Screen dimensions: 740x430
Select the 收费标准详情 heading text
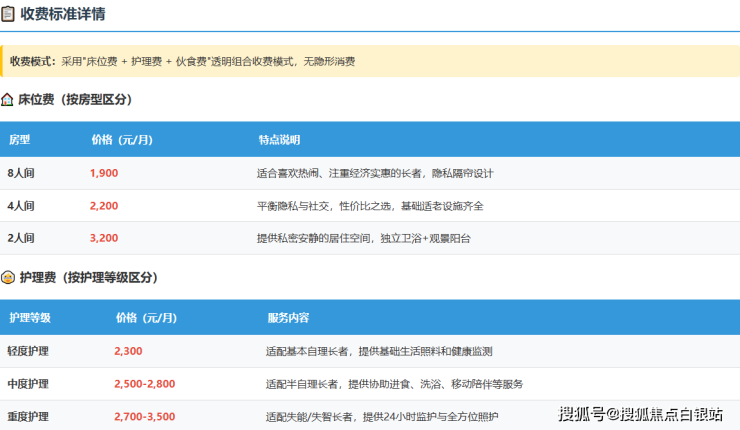coord(63,14)
